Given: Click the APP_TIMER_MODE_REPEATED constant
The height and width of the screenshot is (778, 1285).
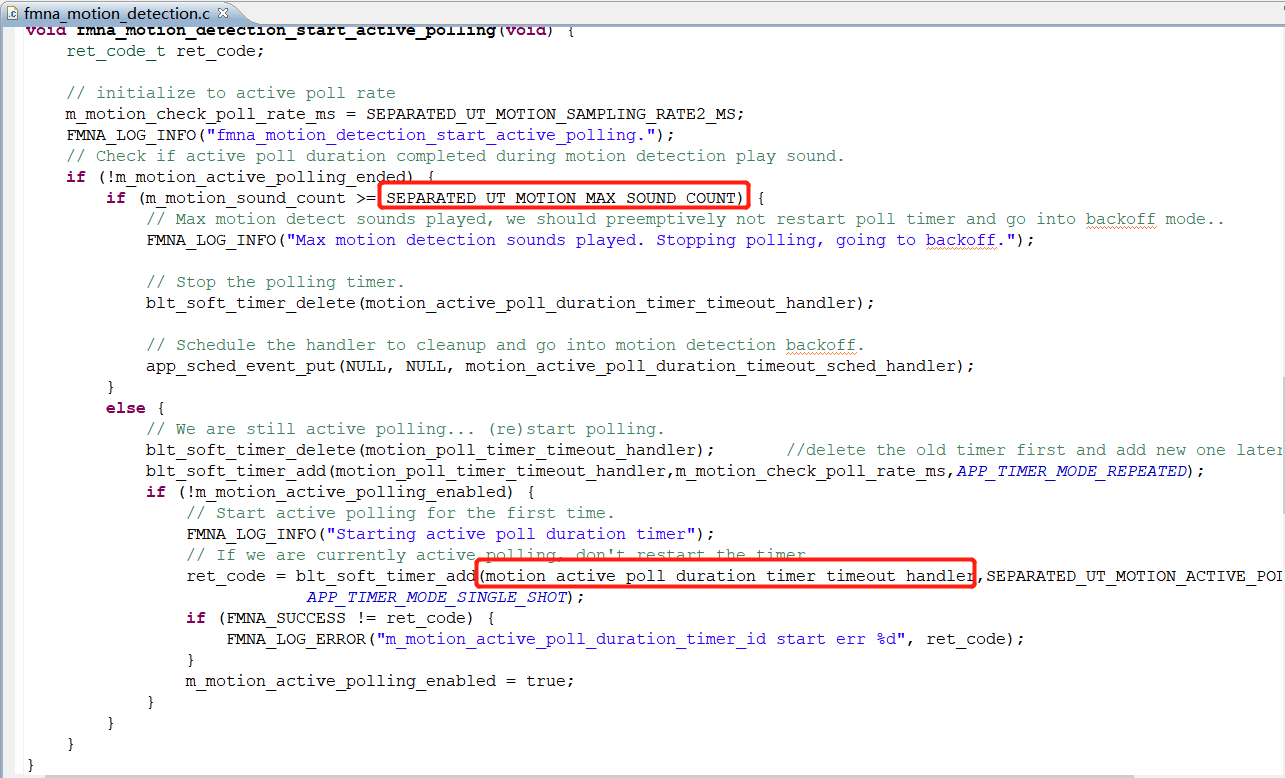Looking at the screenshot, I should (1071, 471).
